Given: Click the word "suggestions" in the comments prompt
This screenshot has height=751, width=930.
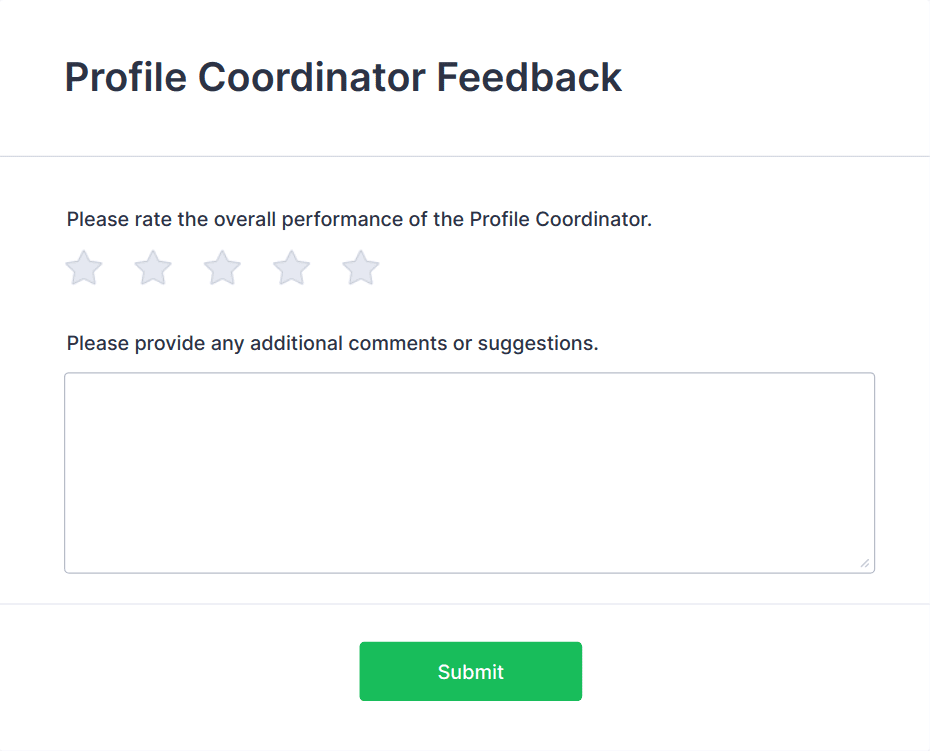Looking at the screenshot, I should [x=536, y=344].
